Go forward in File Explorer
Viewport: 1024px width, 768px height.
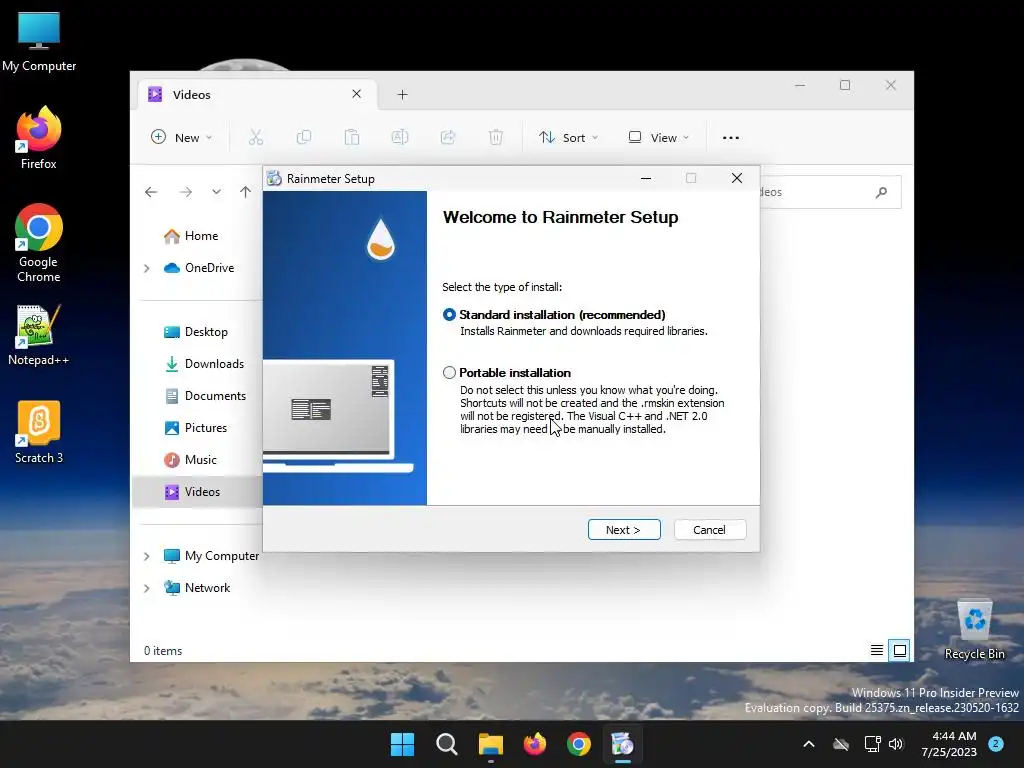pos(185,192)
